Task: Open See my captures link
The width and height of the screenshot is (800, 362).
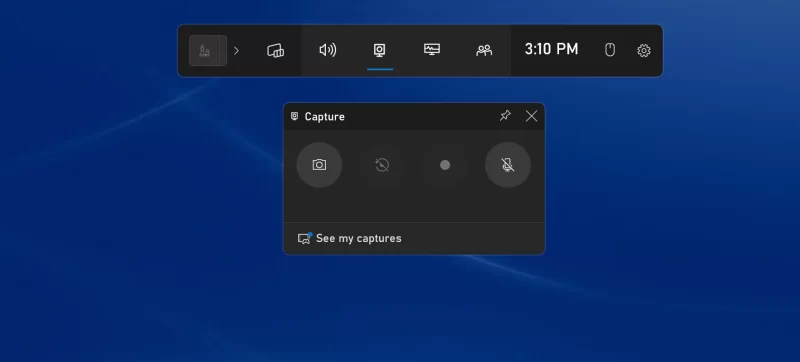Action: (x=359, y=239)
